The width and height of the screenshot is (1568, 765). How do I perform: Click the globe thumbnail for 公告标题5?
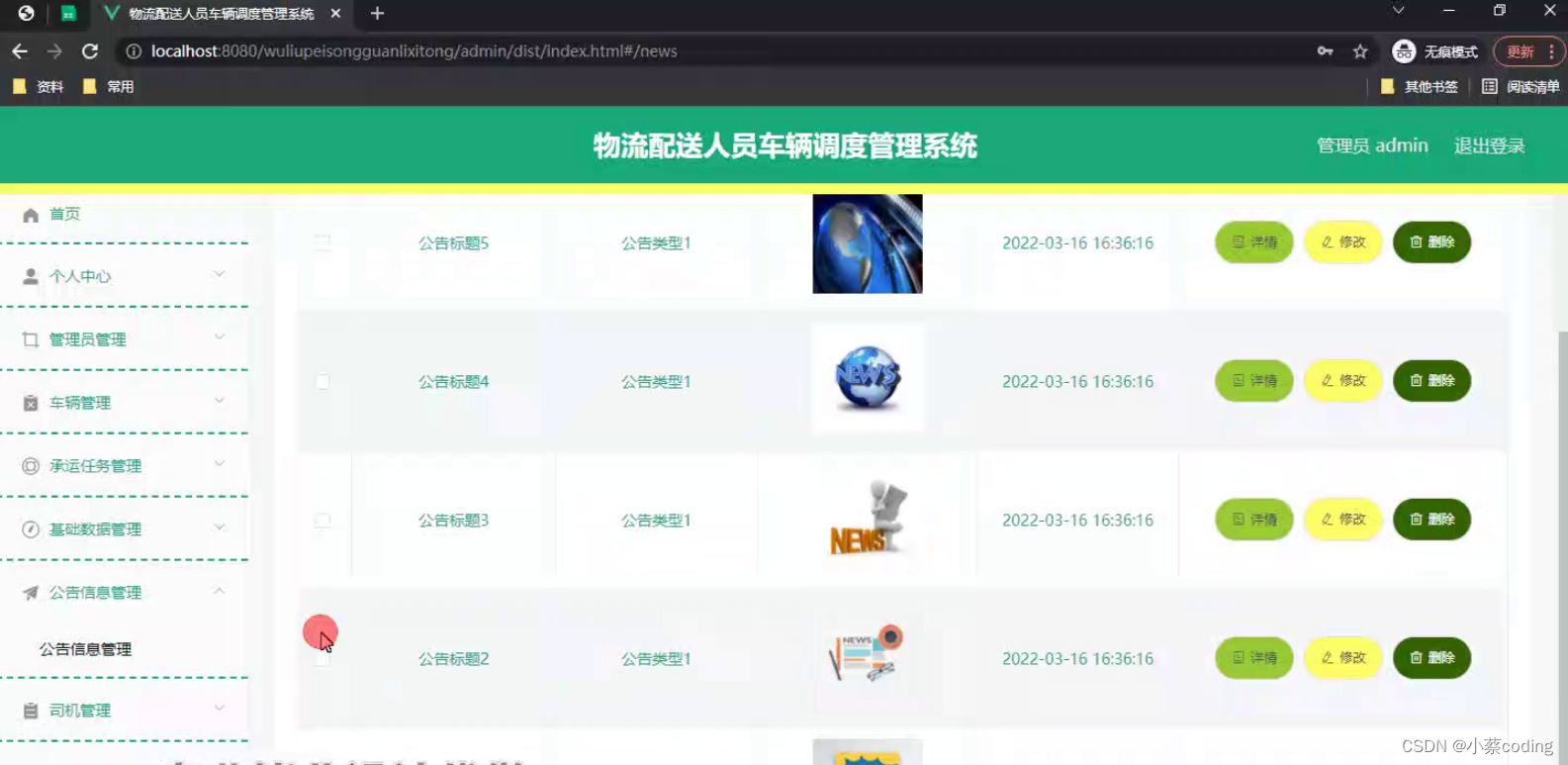[x=868, y=243]
